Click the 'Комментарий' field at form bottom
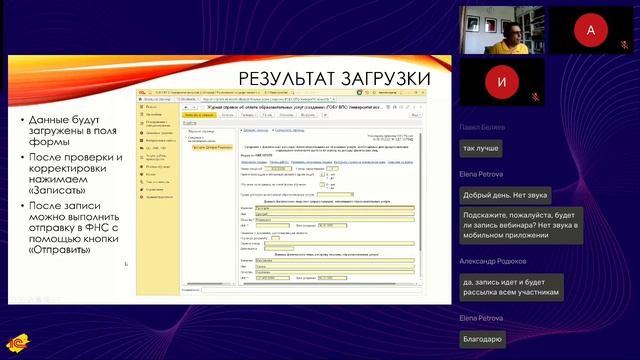The width and height of the screenshot is (640, 360). [x=312, y=290]
